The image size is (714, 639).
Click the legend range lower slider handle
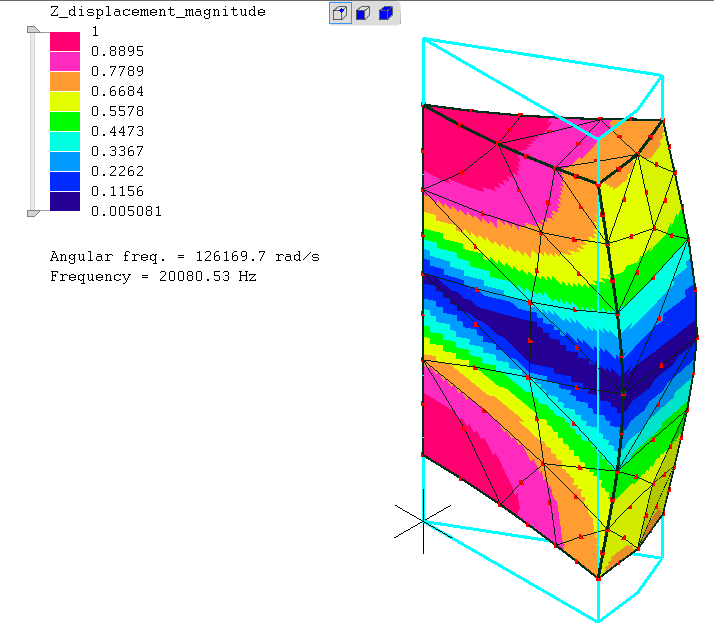click(33, 213)
